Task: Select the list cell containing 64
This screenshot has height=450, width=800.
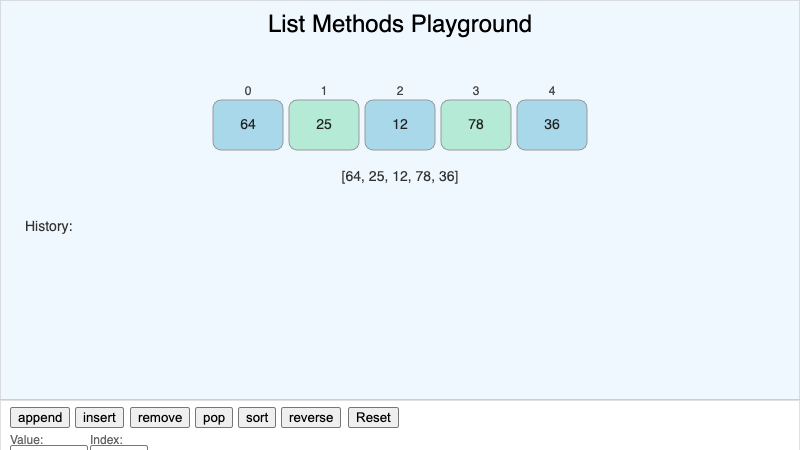Action: (x=248, y=125)
